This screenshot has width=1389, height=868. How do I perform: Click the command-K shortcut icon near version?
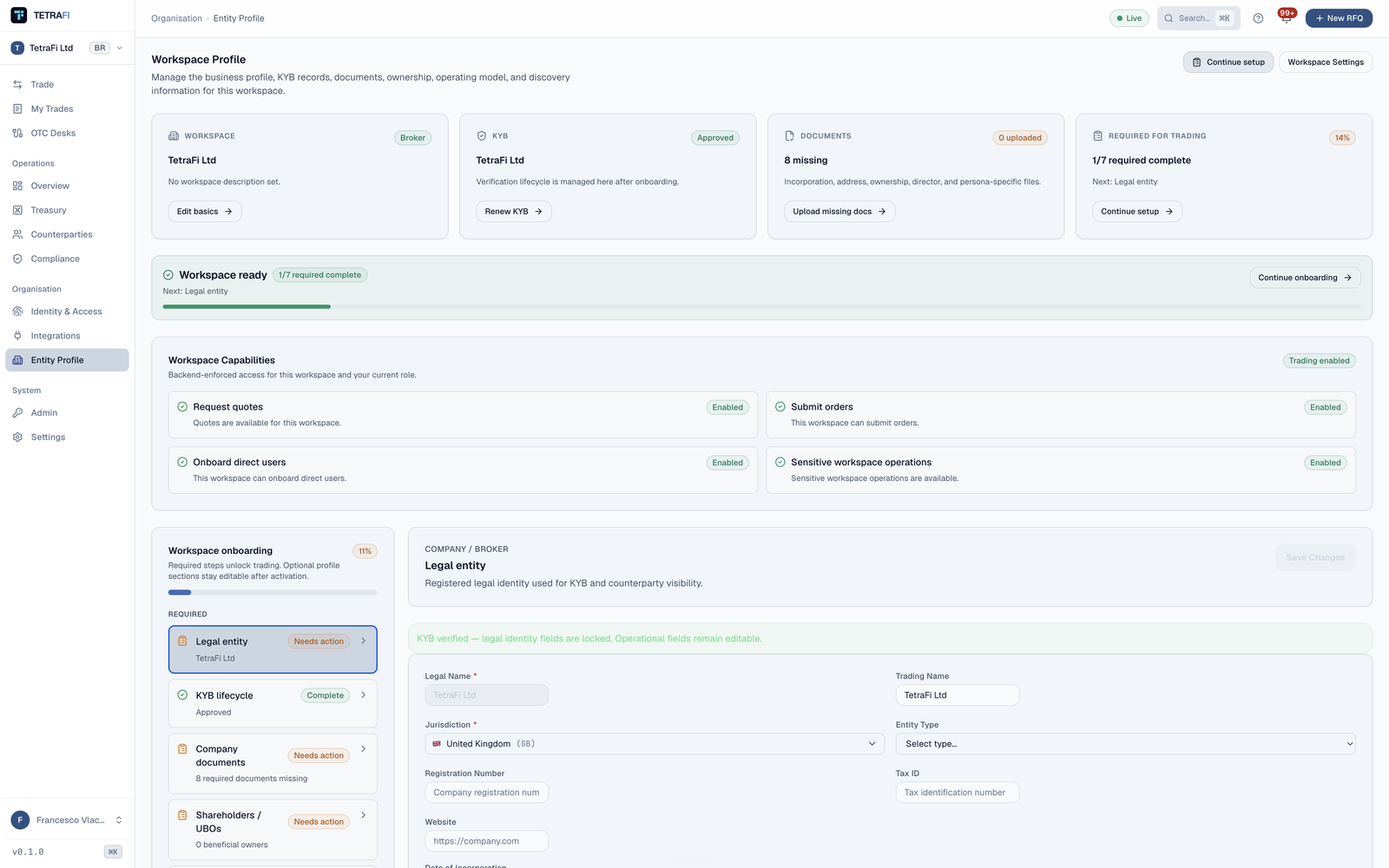click(113, 852)
